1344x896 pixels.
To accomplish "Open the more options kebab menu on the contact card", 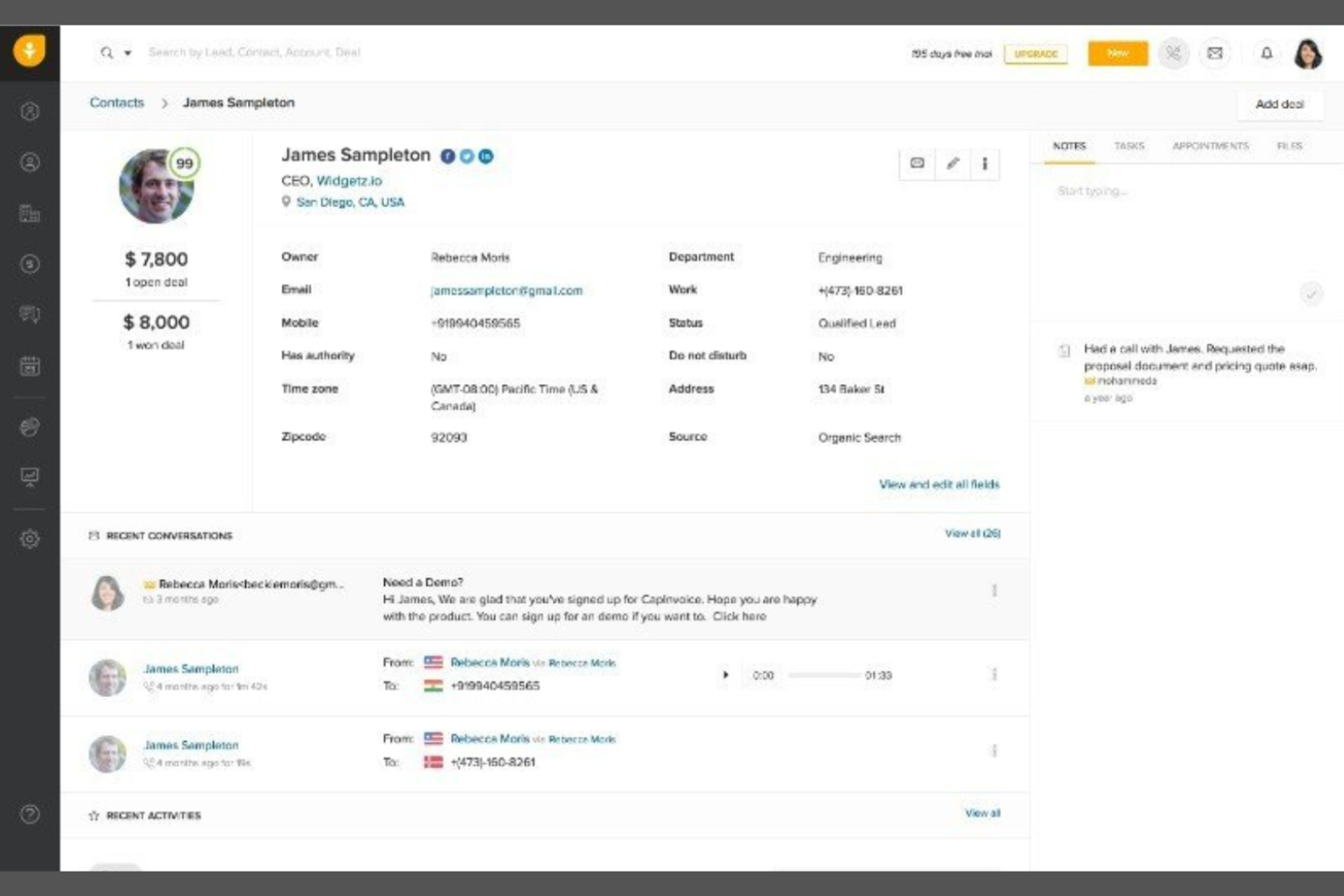I will (984, 164).
